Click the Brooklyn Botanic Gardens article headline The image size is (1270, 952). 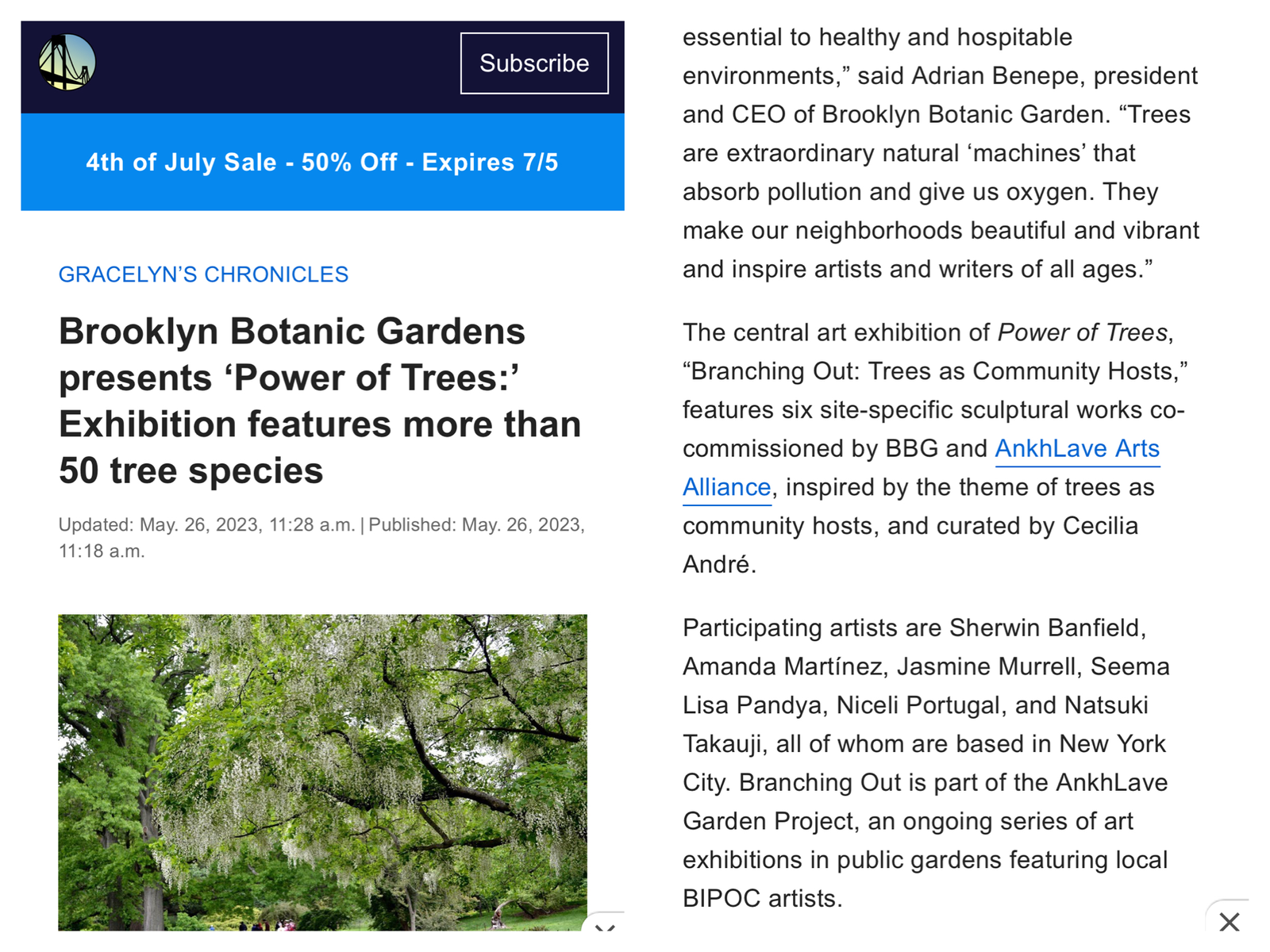pyautogui.click(x=320, y=401)
